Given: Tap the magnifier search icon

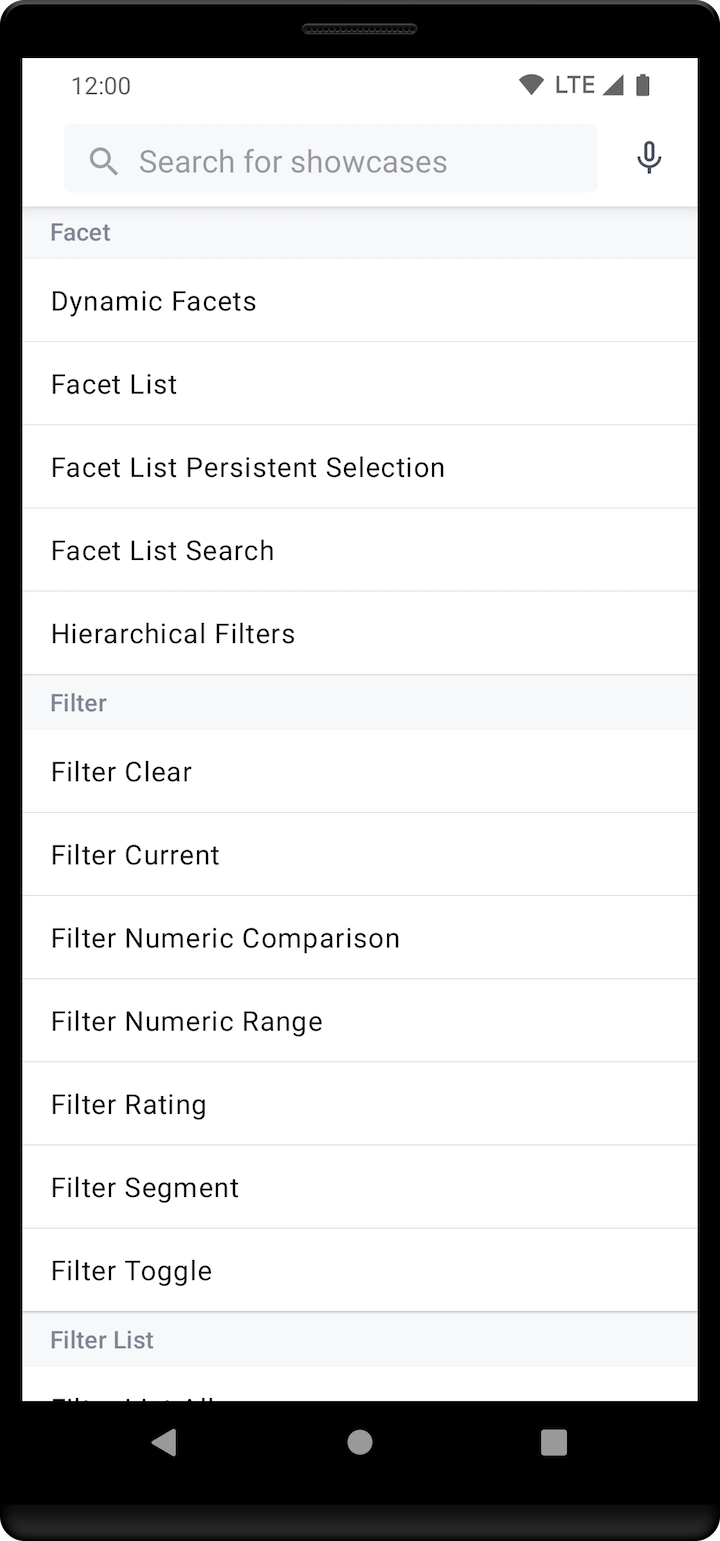Looking at the screenshot, I should coord(104,161).
